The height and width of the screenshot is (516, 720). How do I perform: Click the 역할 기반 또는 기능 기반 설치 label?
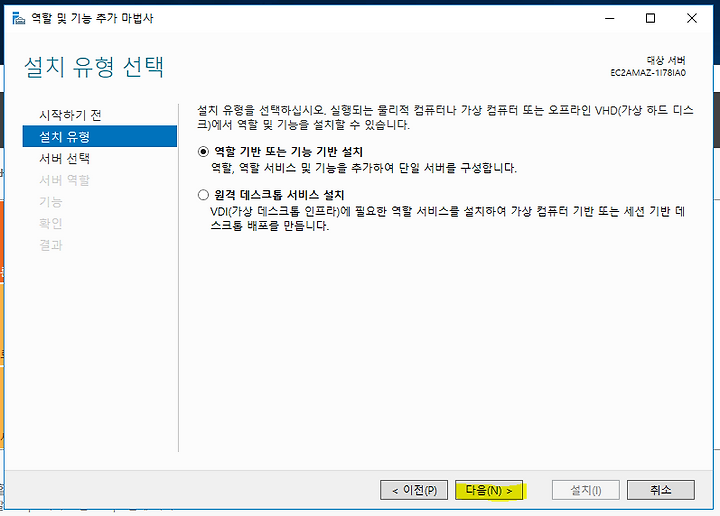click(288, 151)
